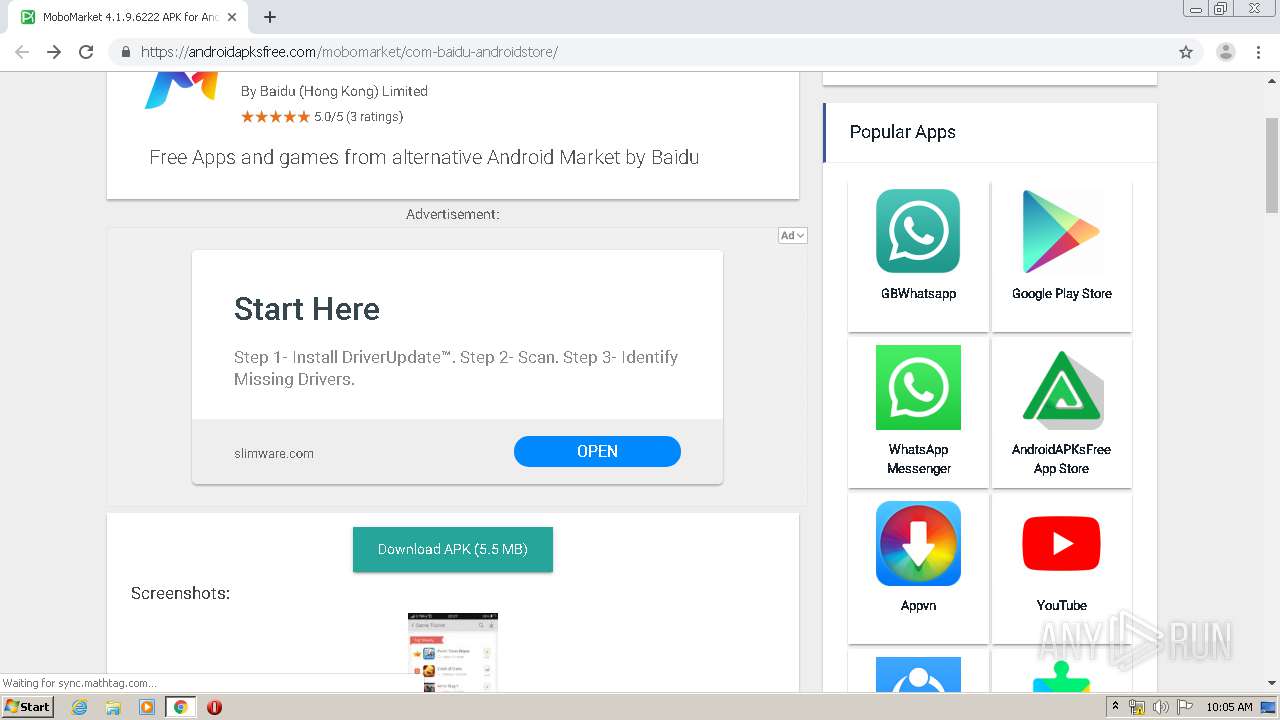Click the Screenshots: heading text
This screenshot has width=1280, height=720.
point(180,593)
